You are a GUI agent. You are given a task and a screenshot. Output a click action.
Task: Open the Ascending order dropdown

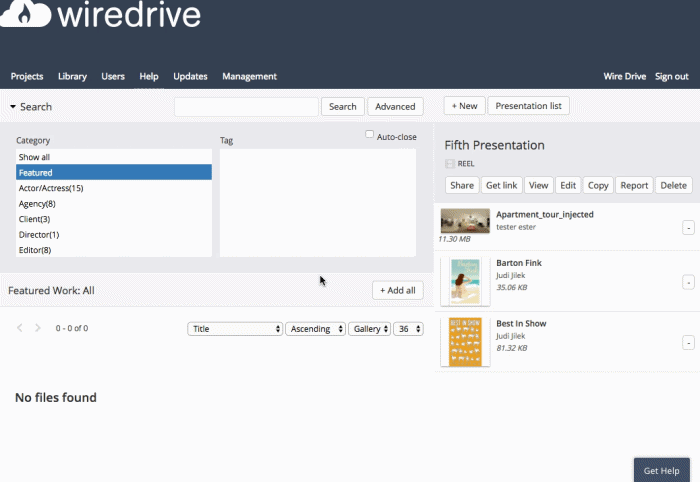click(x=315, y=329)
